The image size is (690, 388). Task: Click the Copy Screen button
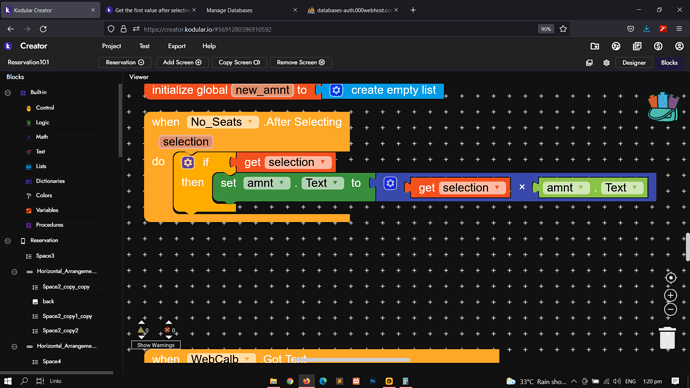[x=239, y=62]
